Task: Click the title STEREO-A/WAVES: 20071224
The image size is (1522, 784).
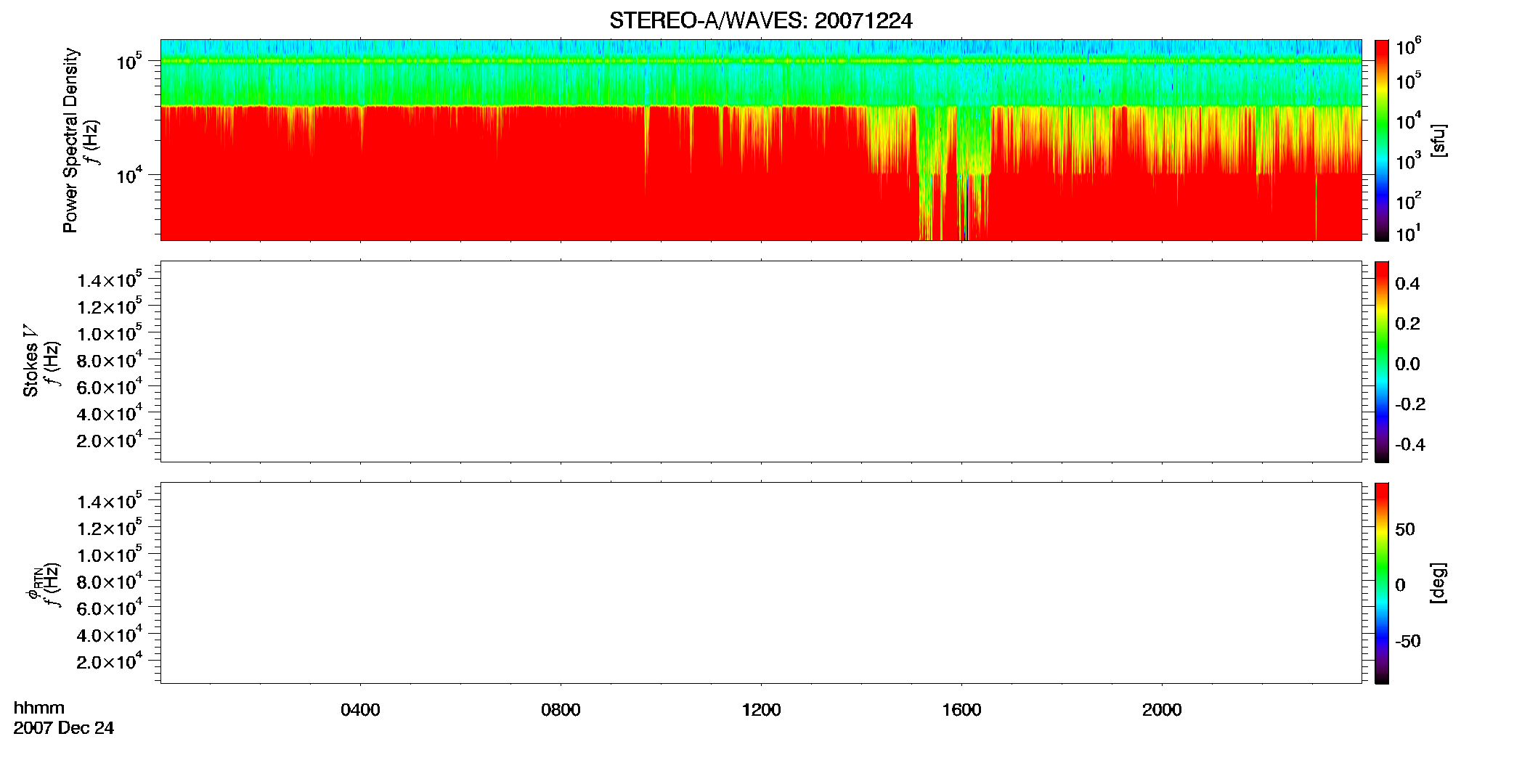Action: pyautogui.click(x=760, y=21)
